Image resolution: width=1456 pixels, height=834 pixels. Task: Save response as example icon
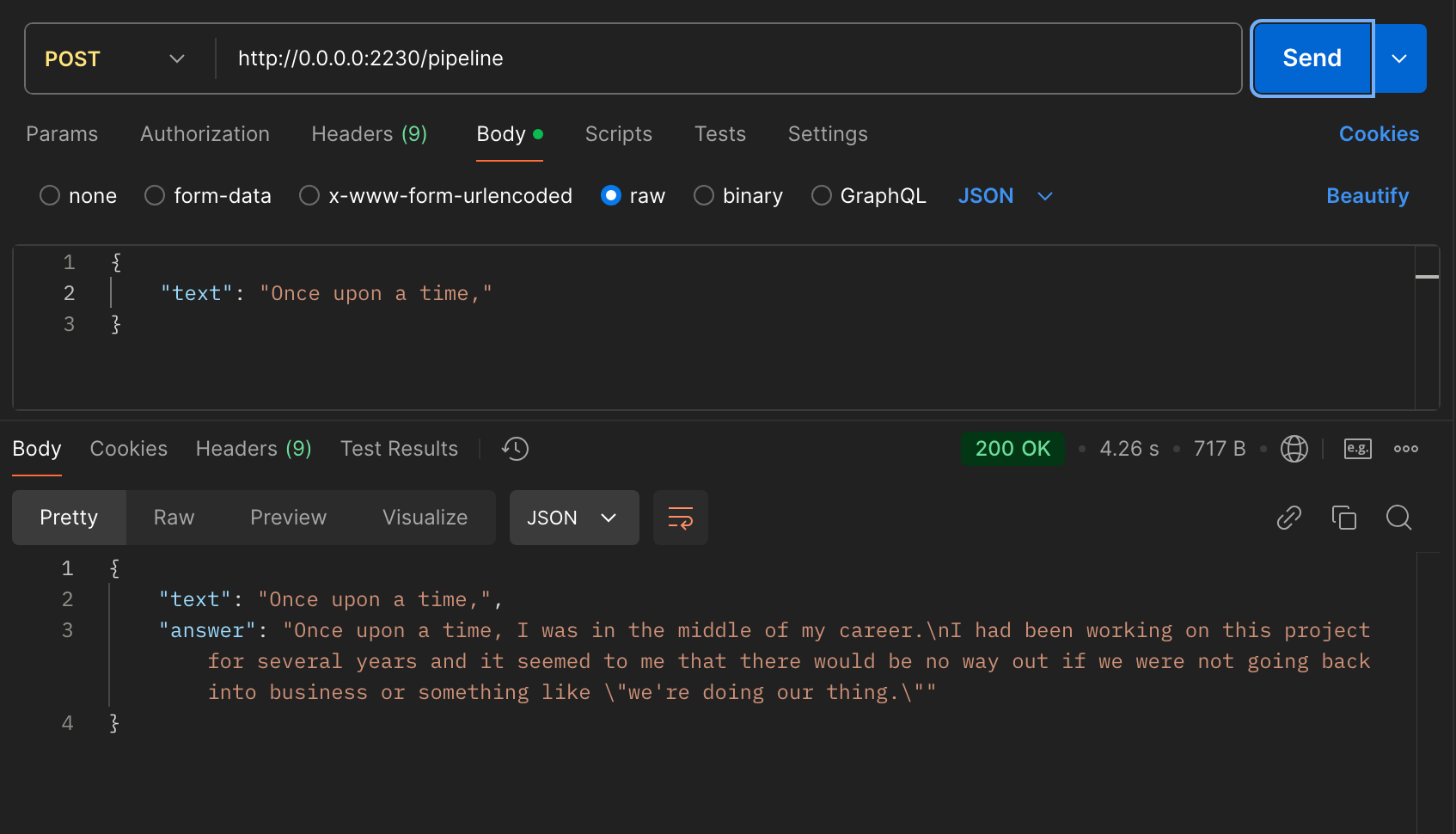click(1358, 449)
